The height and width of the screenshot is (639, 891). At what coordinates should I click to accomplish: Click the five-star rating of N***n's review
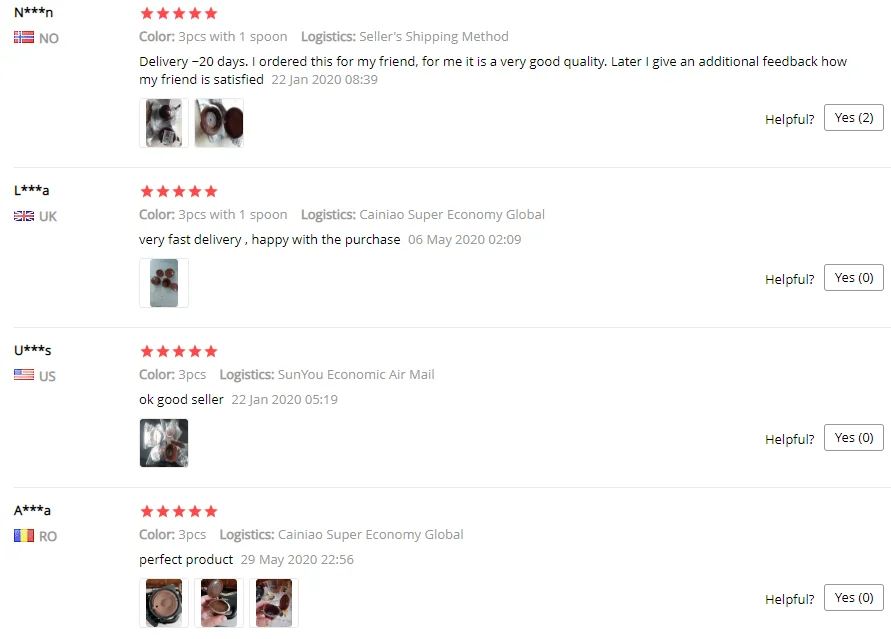click(x=179, y=13)
